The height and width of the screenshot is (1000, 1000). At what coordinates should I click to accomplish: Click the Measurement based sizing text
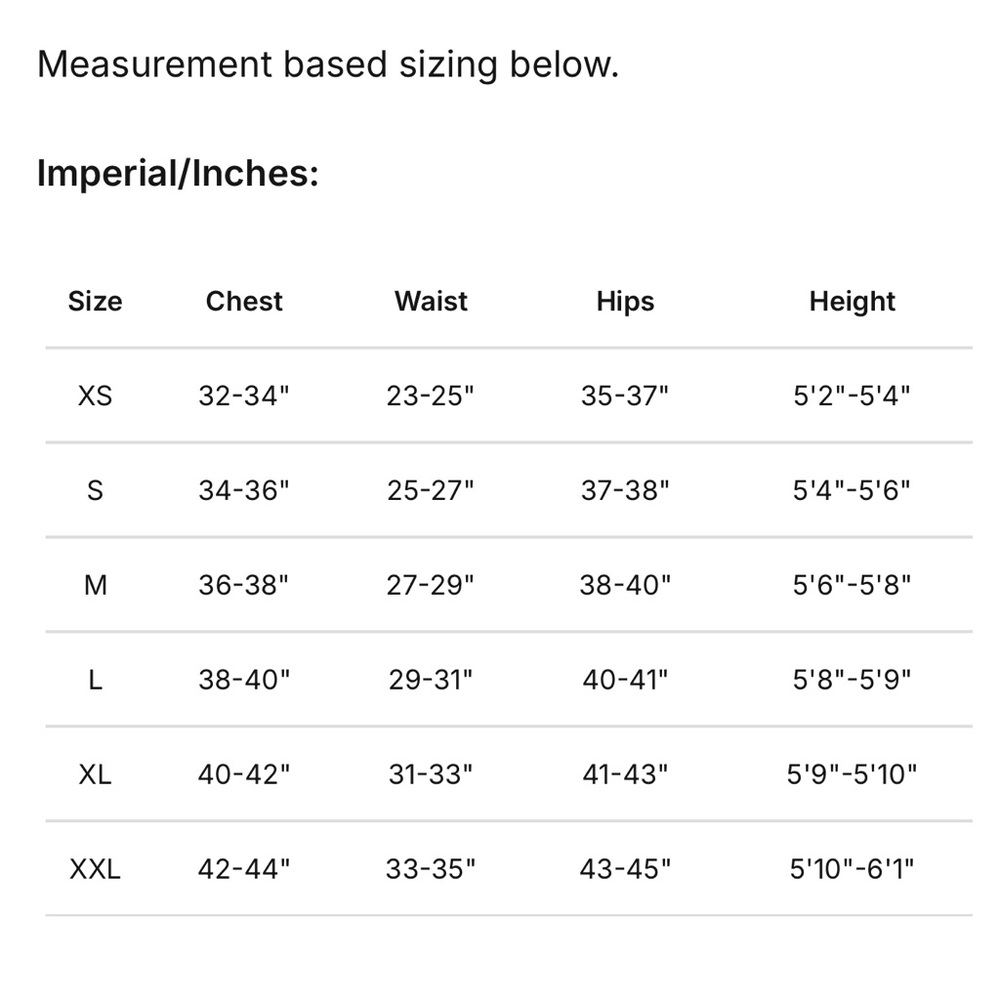coord(328,65)
